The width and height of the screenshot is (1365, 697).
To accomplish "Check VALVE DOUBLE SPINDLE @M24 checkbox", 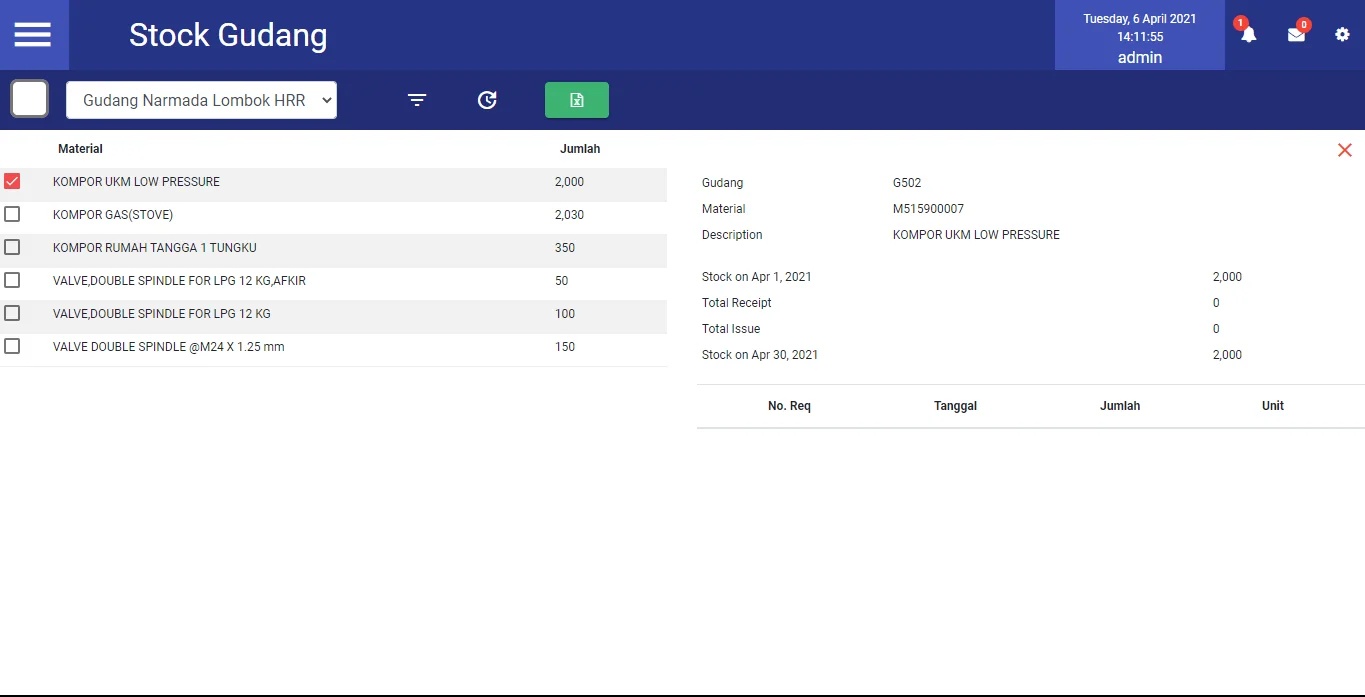I will pos(12,346).
